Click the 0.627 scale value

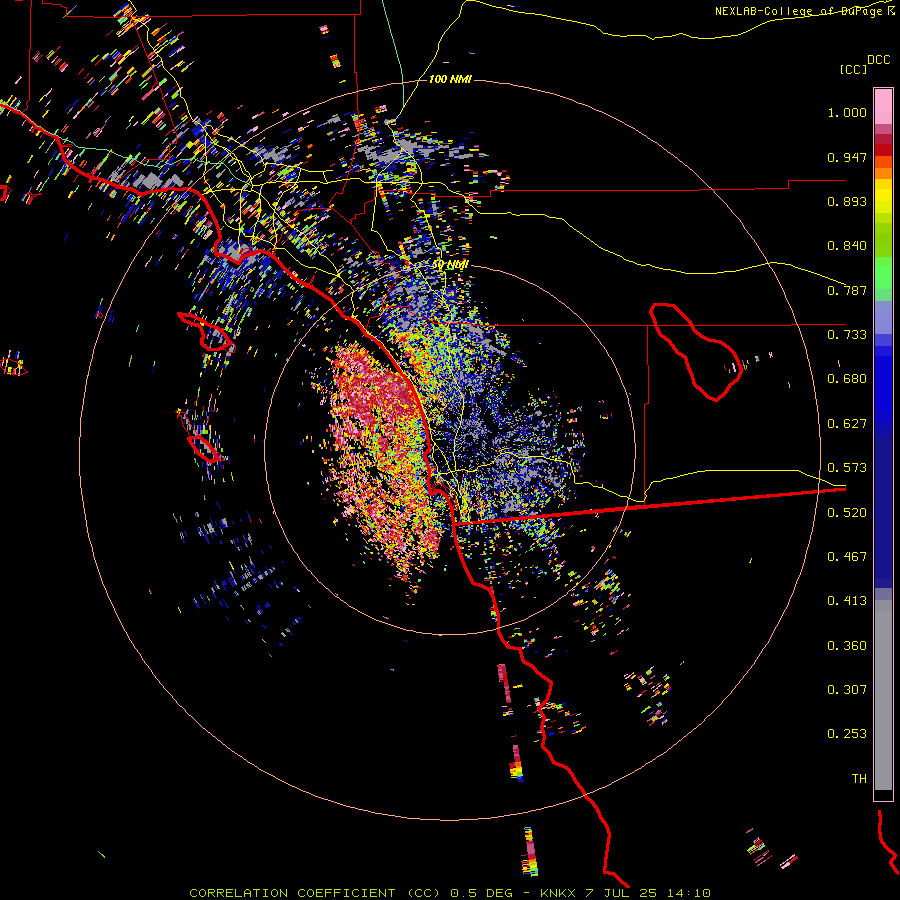pos(847,424)
